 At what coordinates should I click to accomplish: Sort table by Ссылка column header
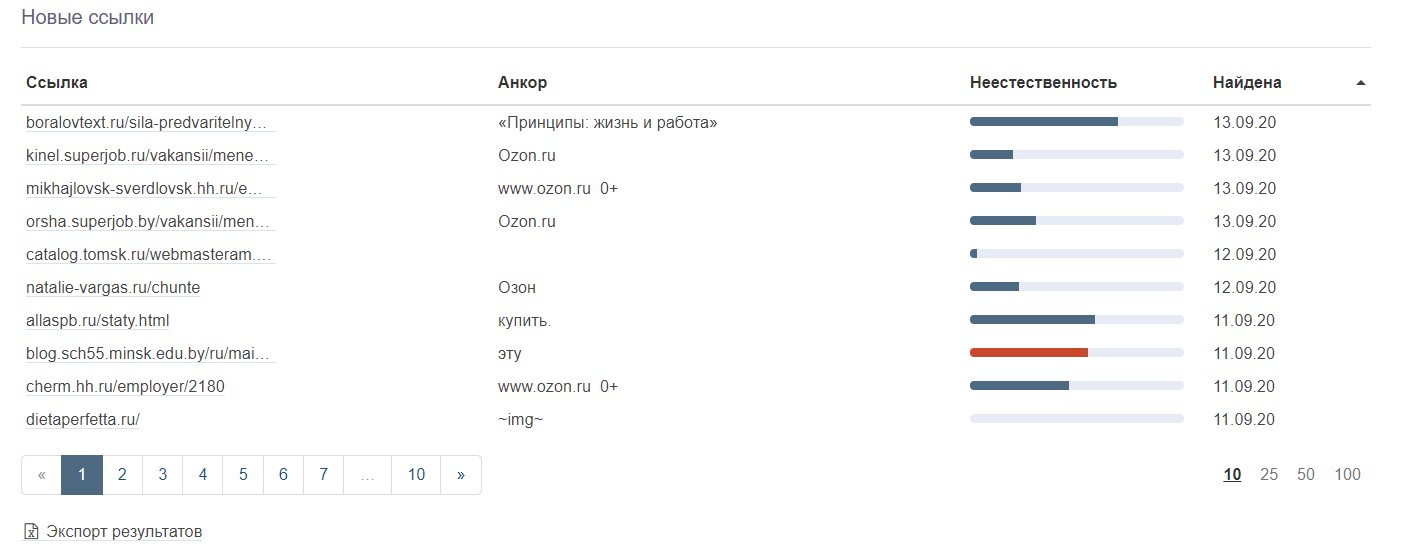(57, 83)
